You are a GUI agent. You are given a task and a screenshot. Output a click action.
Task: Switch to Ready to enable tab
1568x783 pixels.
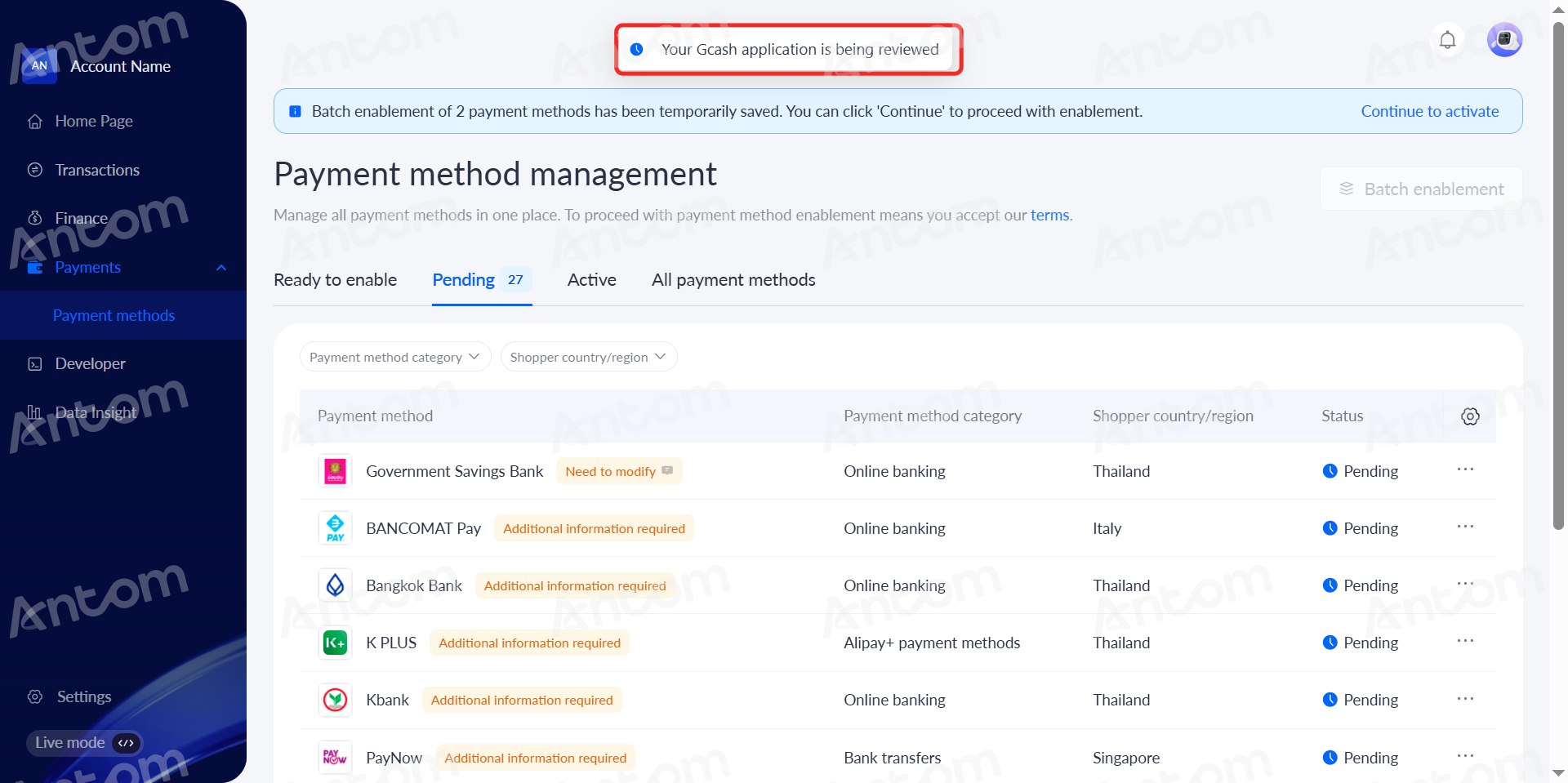(x=335, y=280)
